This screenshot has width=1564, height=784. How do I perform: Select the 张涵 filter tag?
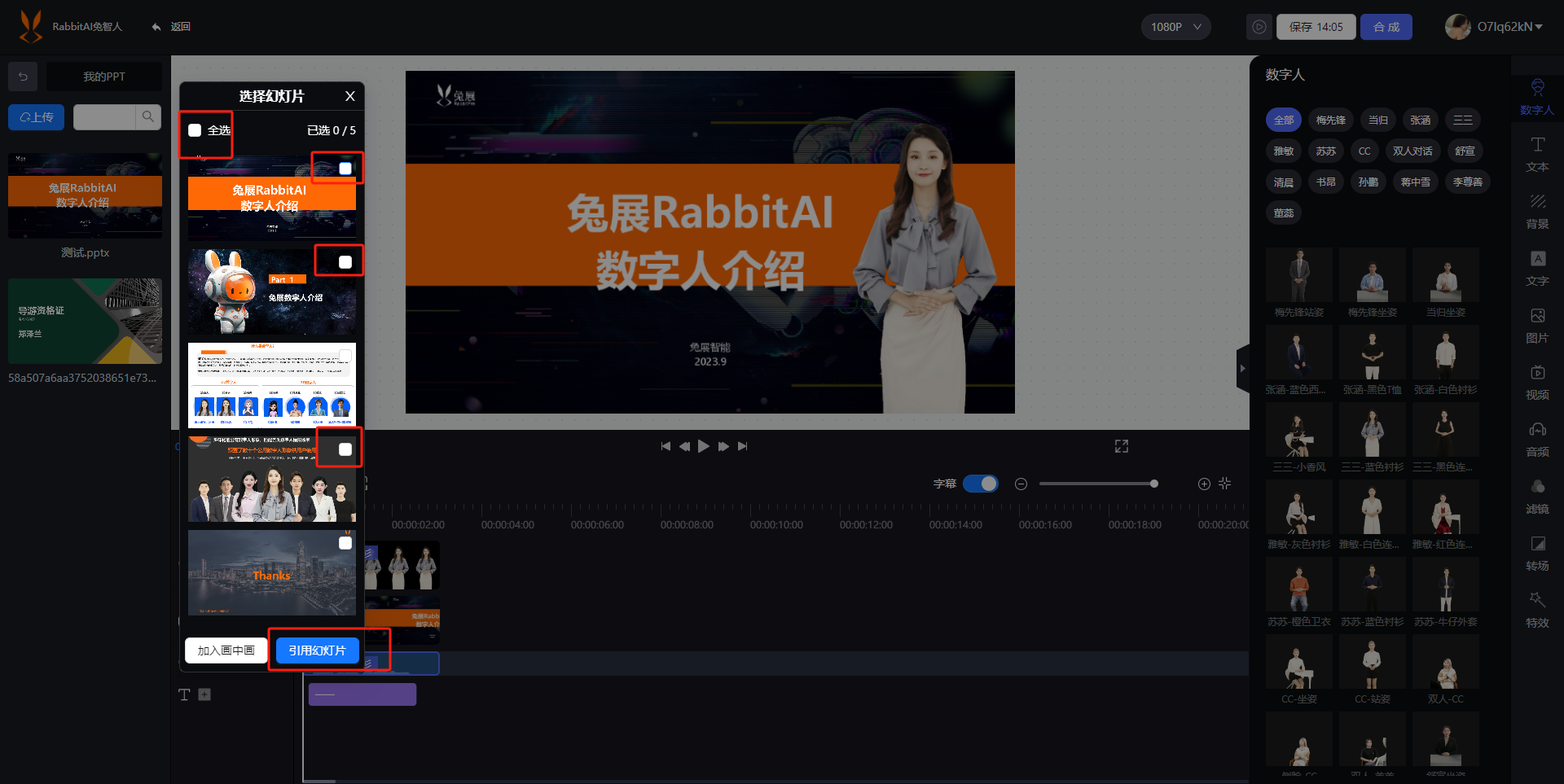(x=1420, y=120)
